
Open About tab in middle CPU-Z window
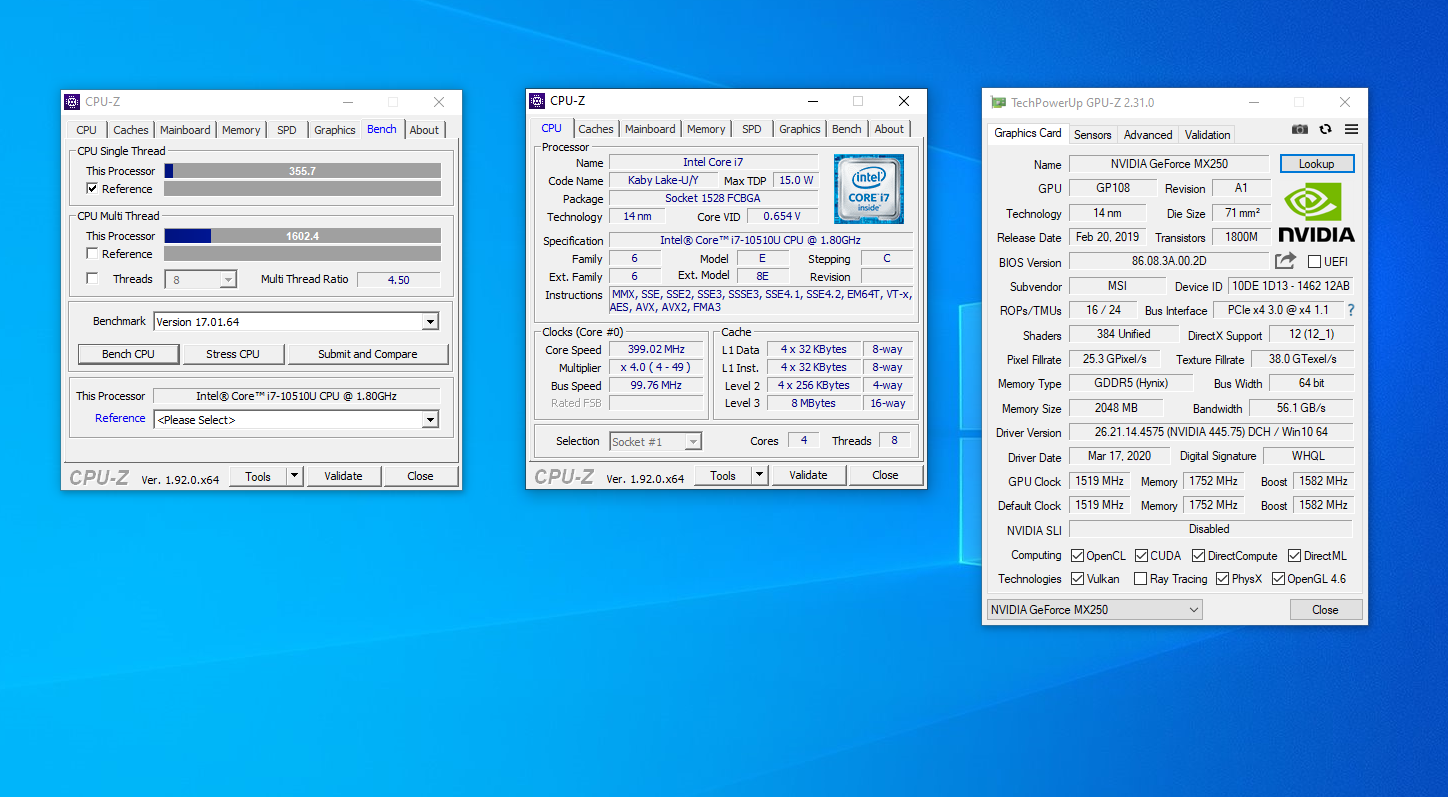click(x=889, y=129)
